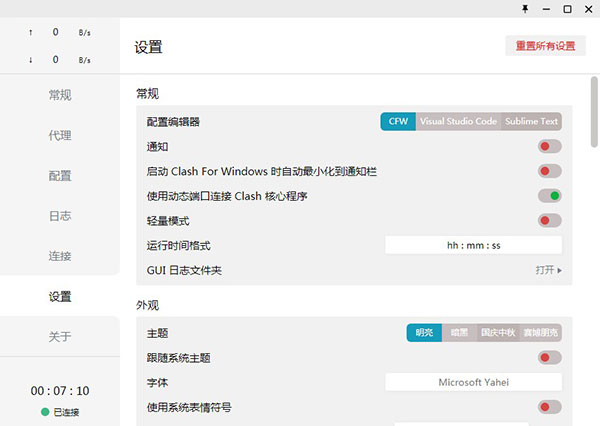600x426 pixels.
Task: Select Visual Studio Code as config editor
Action: pos(458,121)
